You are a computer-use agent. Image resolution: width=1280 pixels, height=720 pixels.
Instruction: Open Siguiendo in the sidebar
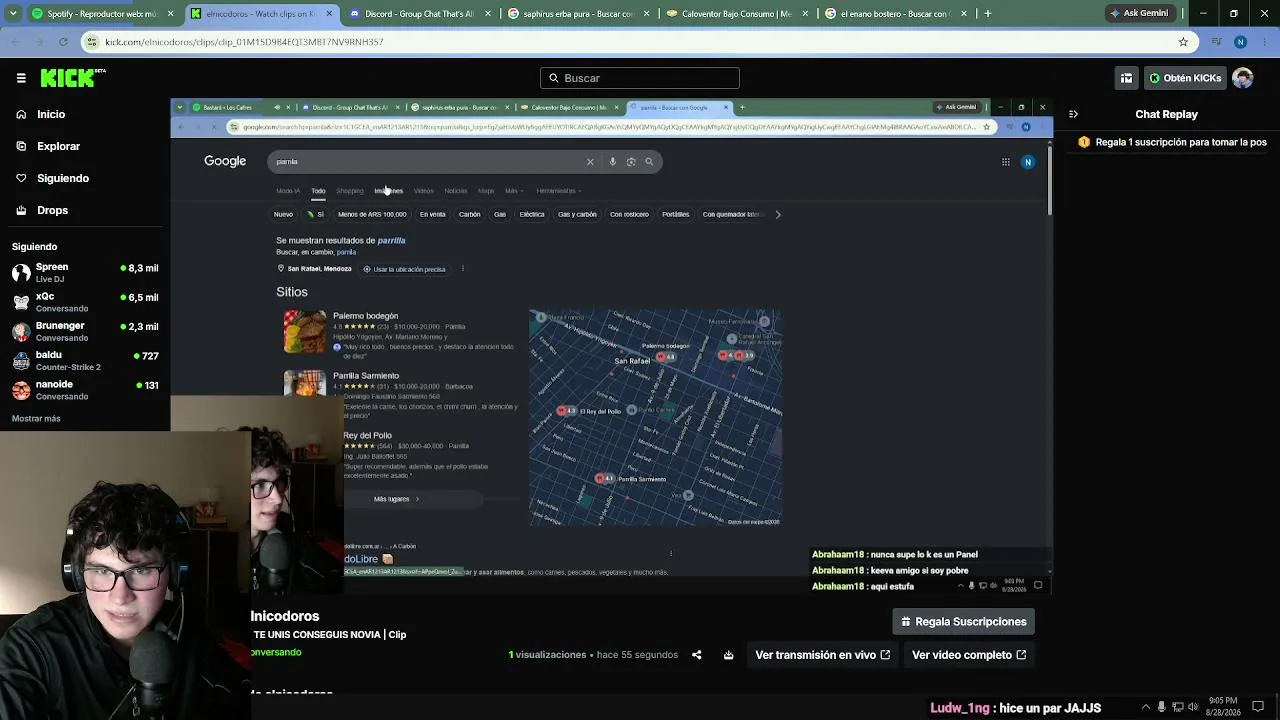pyautogui.click(x=62, y=178)
